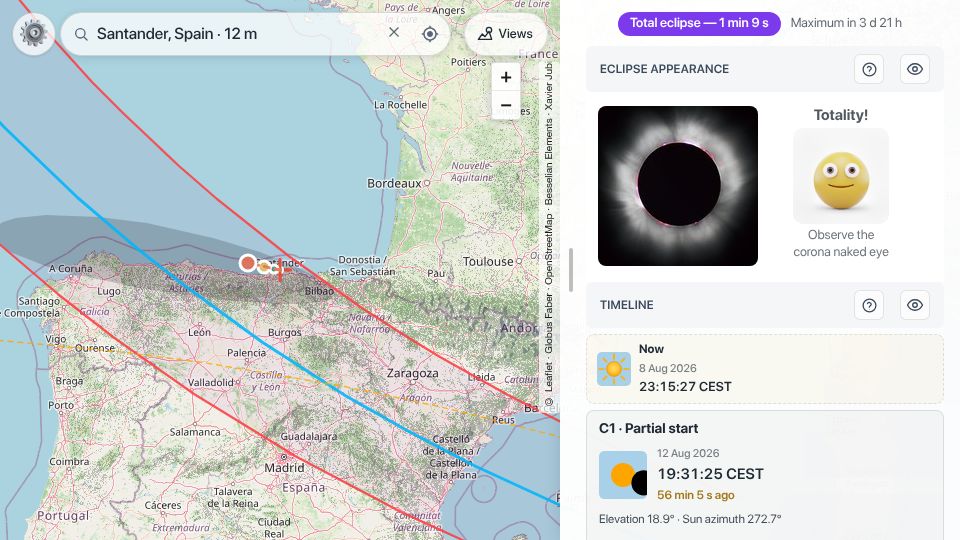960x540 pixels.
Task: Click the Toulouse label on the map
Action: (488, 261)
